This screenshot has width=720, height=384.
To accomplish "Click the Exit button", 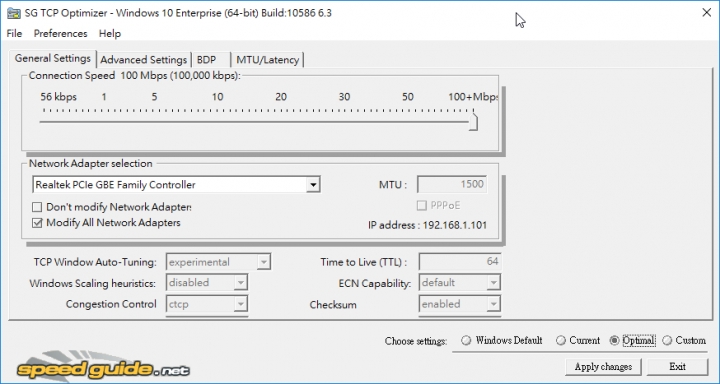I will tap(677, 367).
